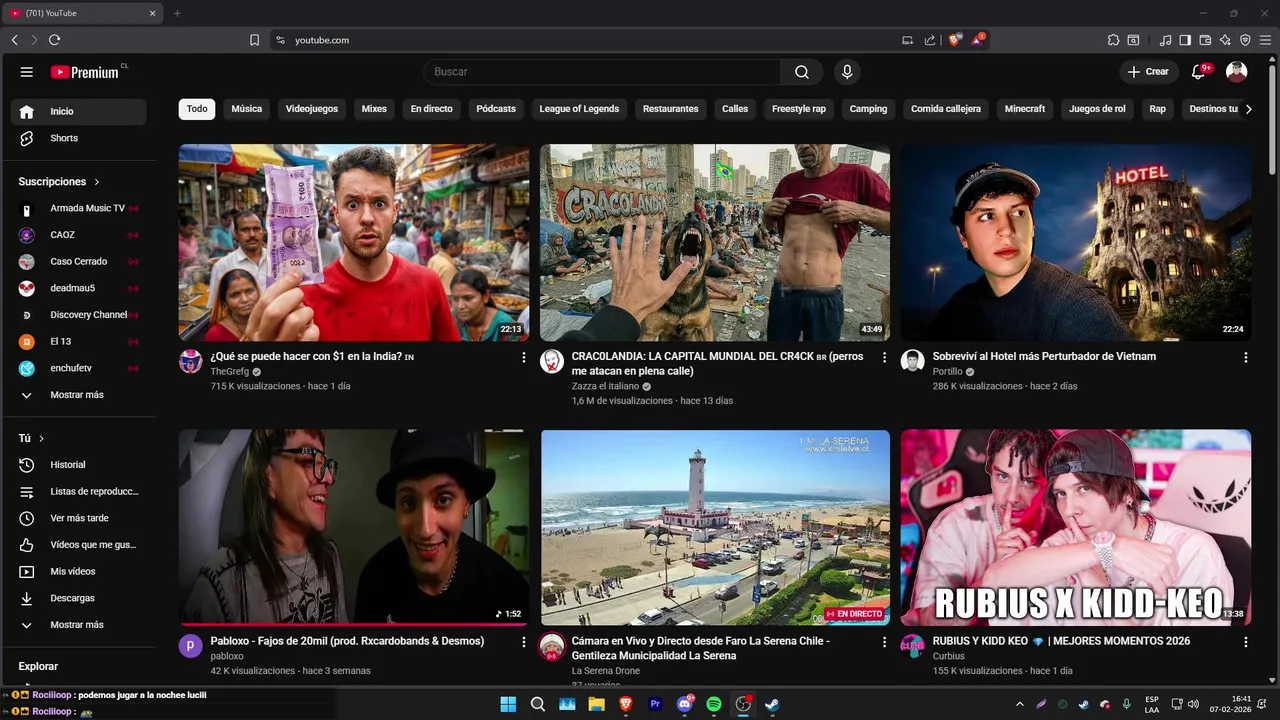The height and width of the screenshot is (720, 1280).
Task: Expand the Tú section
Action: 31,438
